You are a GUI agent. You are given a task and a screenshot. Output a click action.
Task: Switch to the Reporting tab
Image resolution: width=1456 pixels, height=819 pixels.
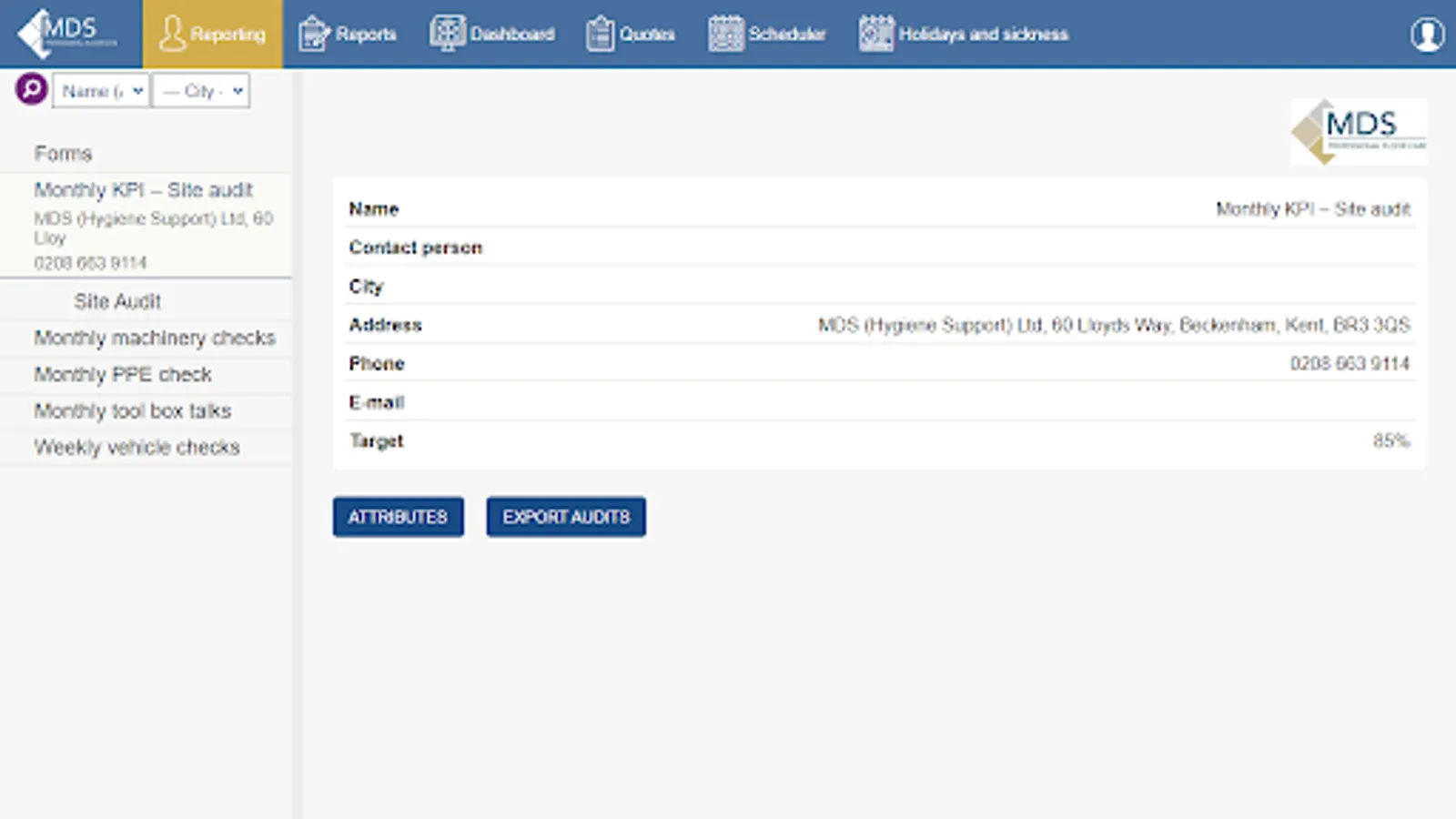click(x=212, y=34)
